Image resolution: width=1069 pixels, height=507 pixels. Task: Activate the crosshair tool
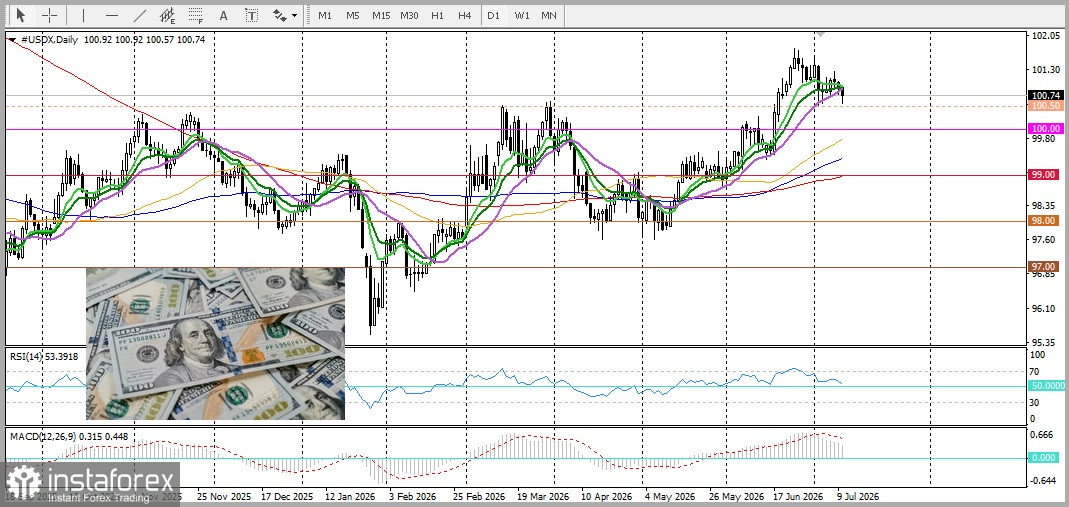(50, 15)
